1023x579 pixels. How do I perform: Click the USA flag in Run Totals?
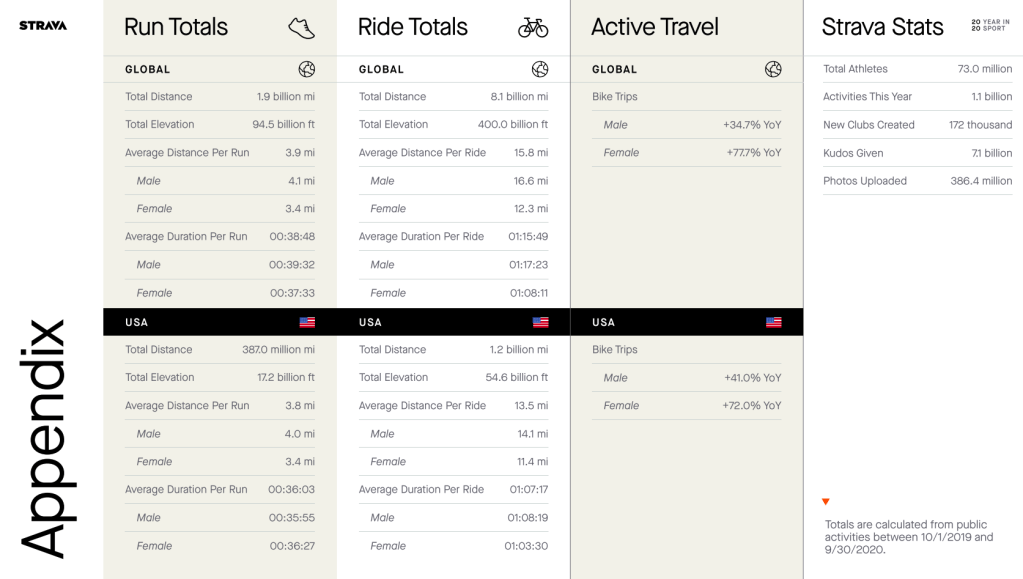click(307, 322)
